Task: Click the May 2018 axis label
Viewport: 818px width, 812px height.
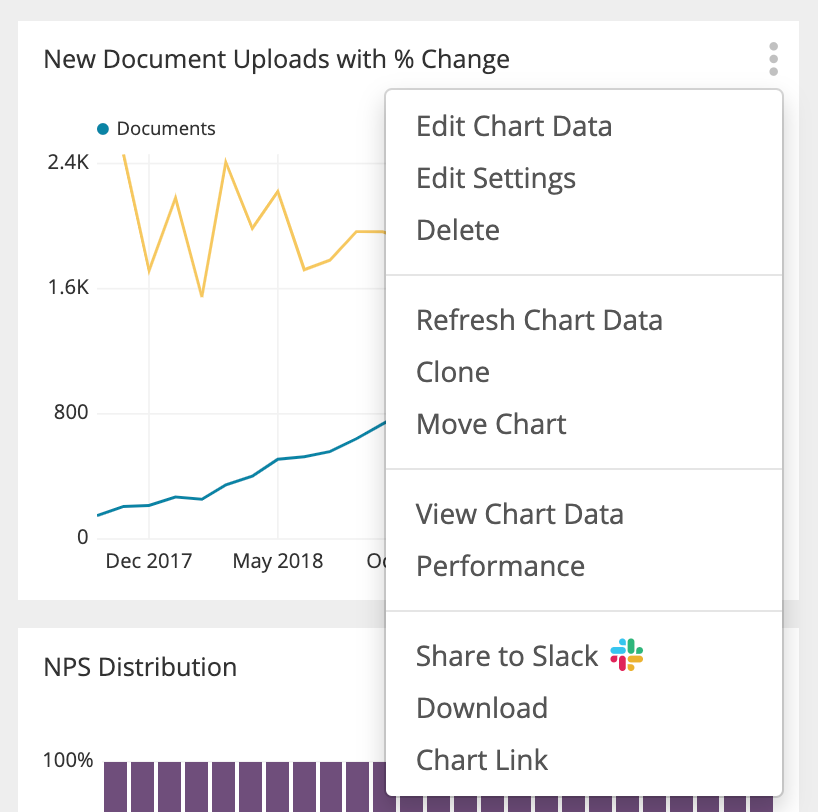Action: point(278,561)
